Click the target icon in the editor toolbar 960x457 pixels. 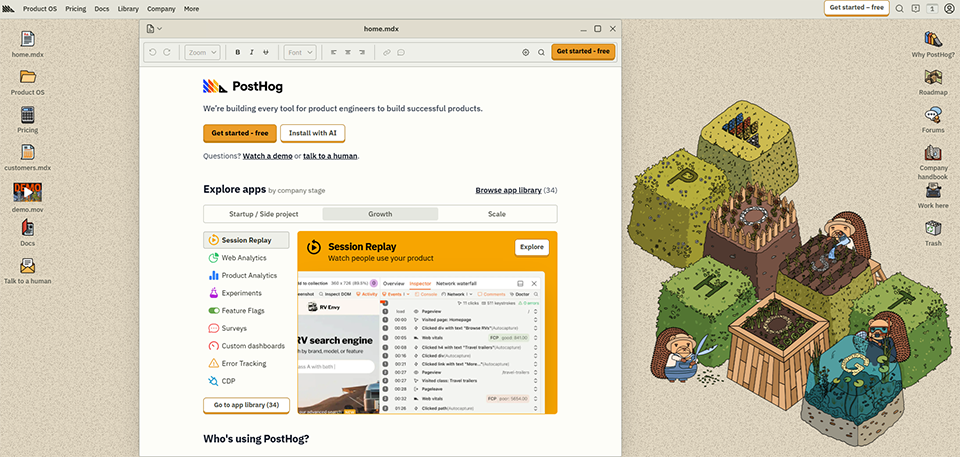(525, 53)
